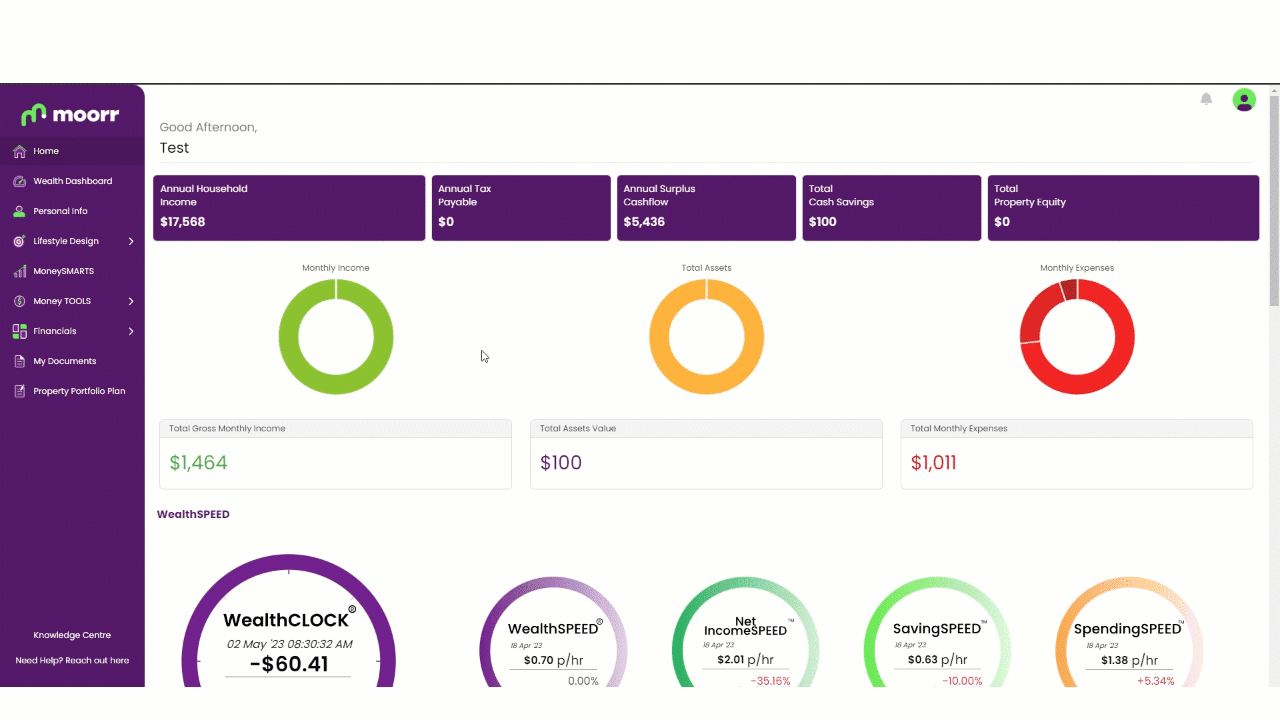Click the Financials grid icon
The height and width of the screenshot is (720, 1280).
[19, 331]
